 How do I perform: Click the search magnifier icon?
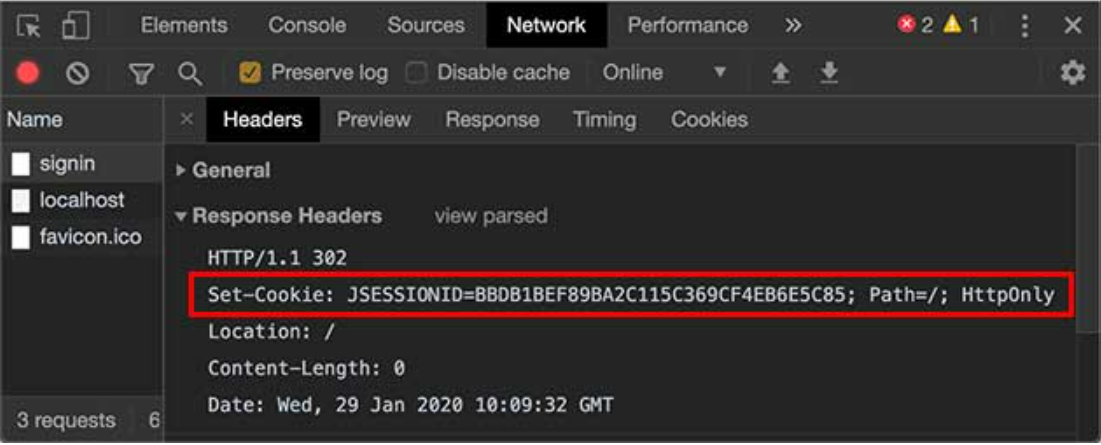tap(190, 73)
